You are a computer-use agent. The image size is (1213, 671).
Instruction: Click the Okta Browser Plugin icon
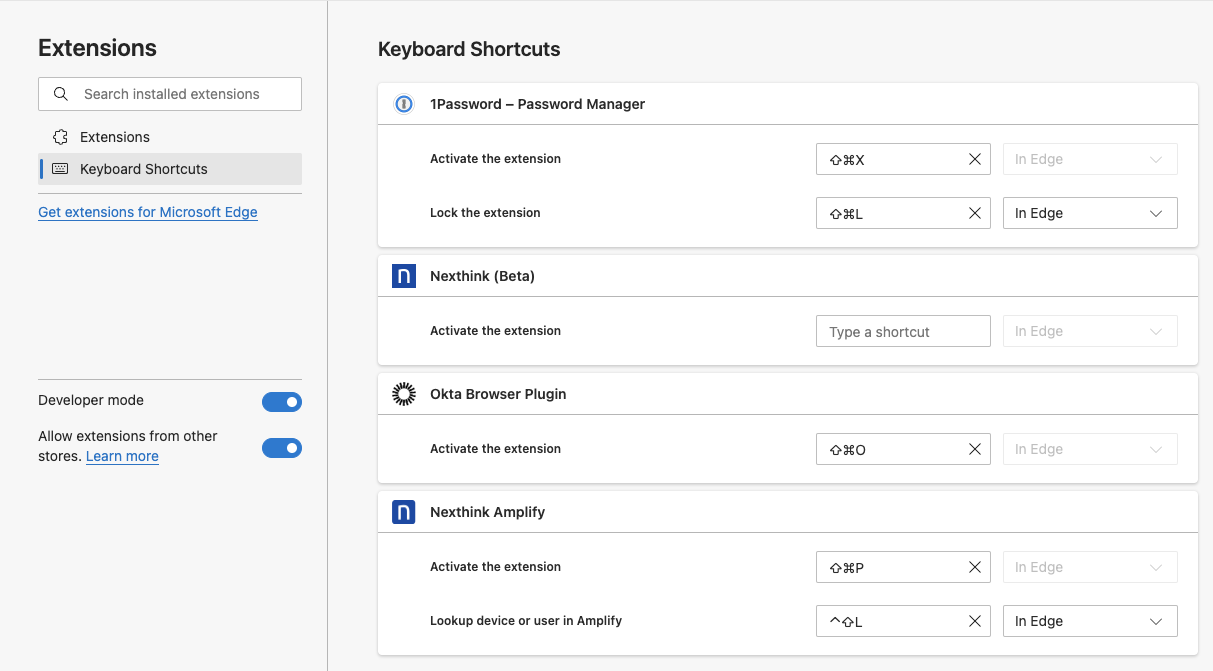coord(403,394)
